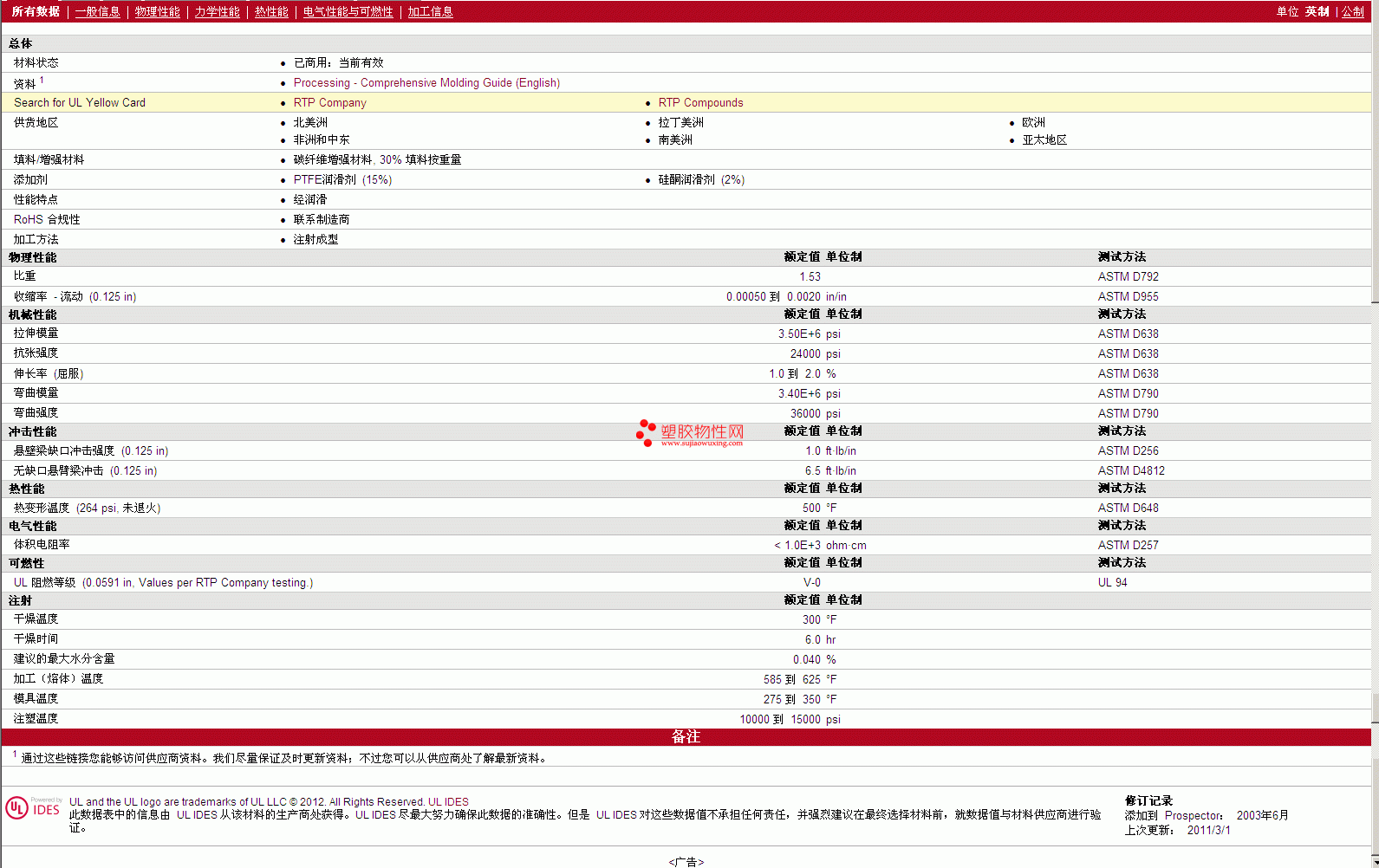
Task: Select the 热性能 tab
Action: click(271, 11)
